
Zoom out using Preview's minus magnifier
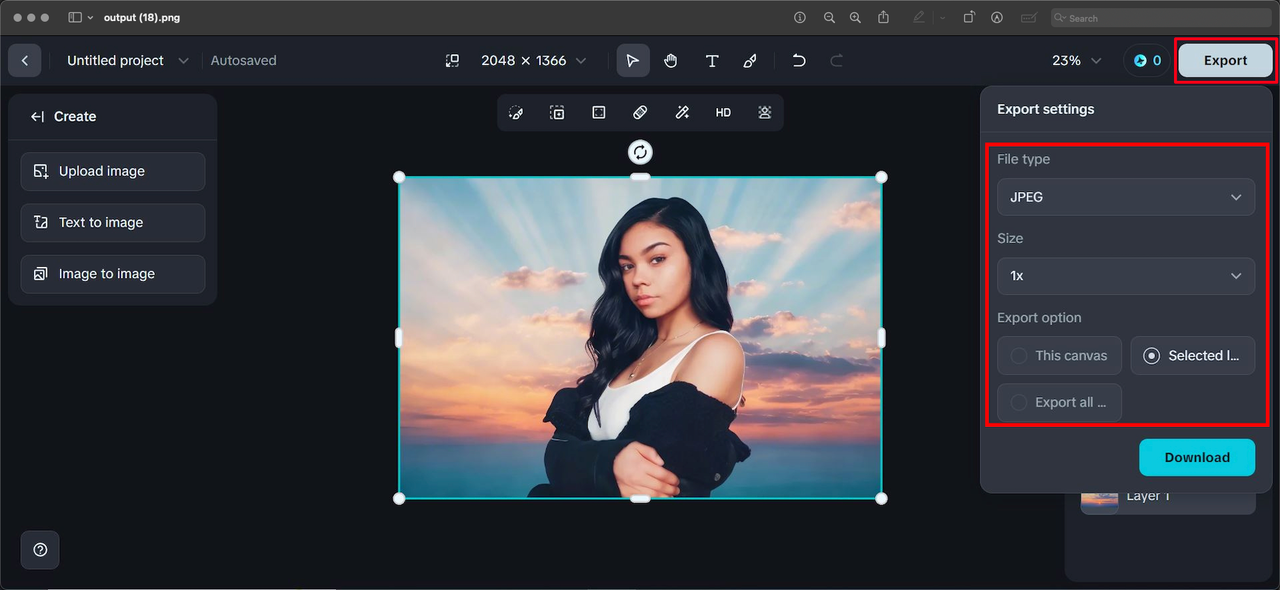829,18
